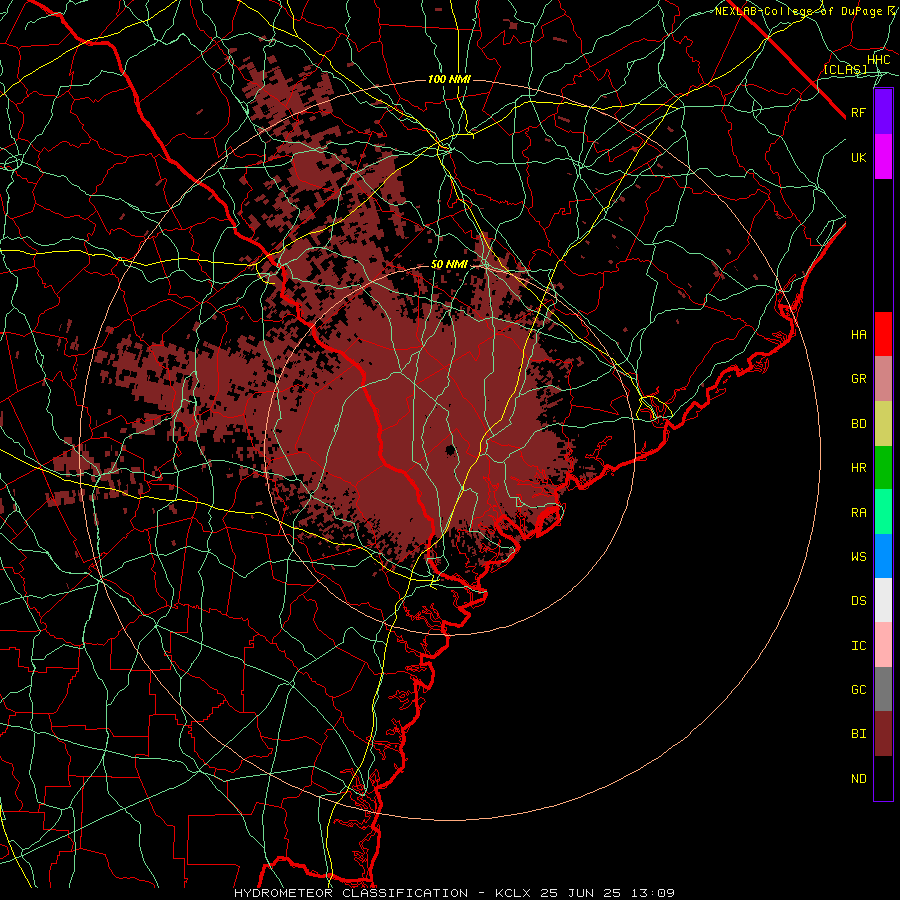900x900 pixels.
Task: Click the HA legend label
Action: pos(859,335)
